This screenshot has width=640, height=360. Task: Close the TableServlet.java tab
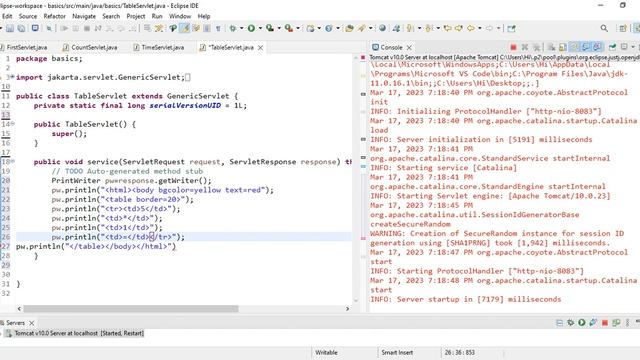260,48
